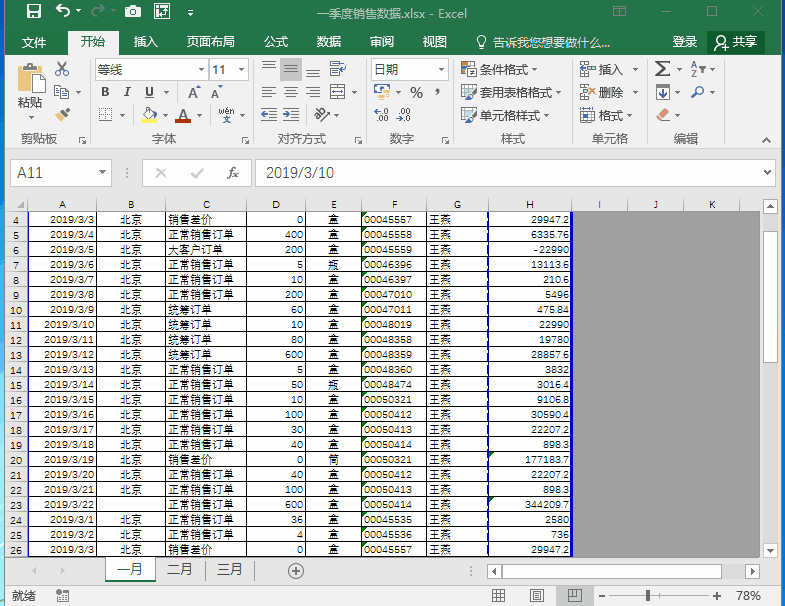Click the Save icon in title bar
The image size is (785, 606).
pos(33,13)
